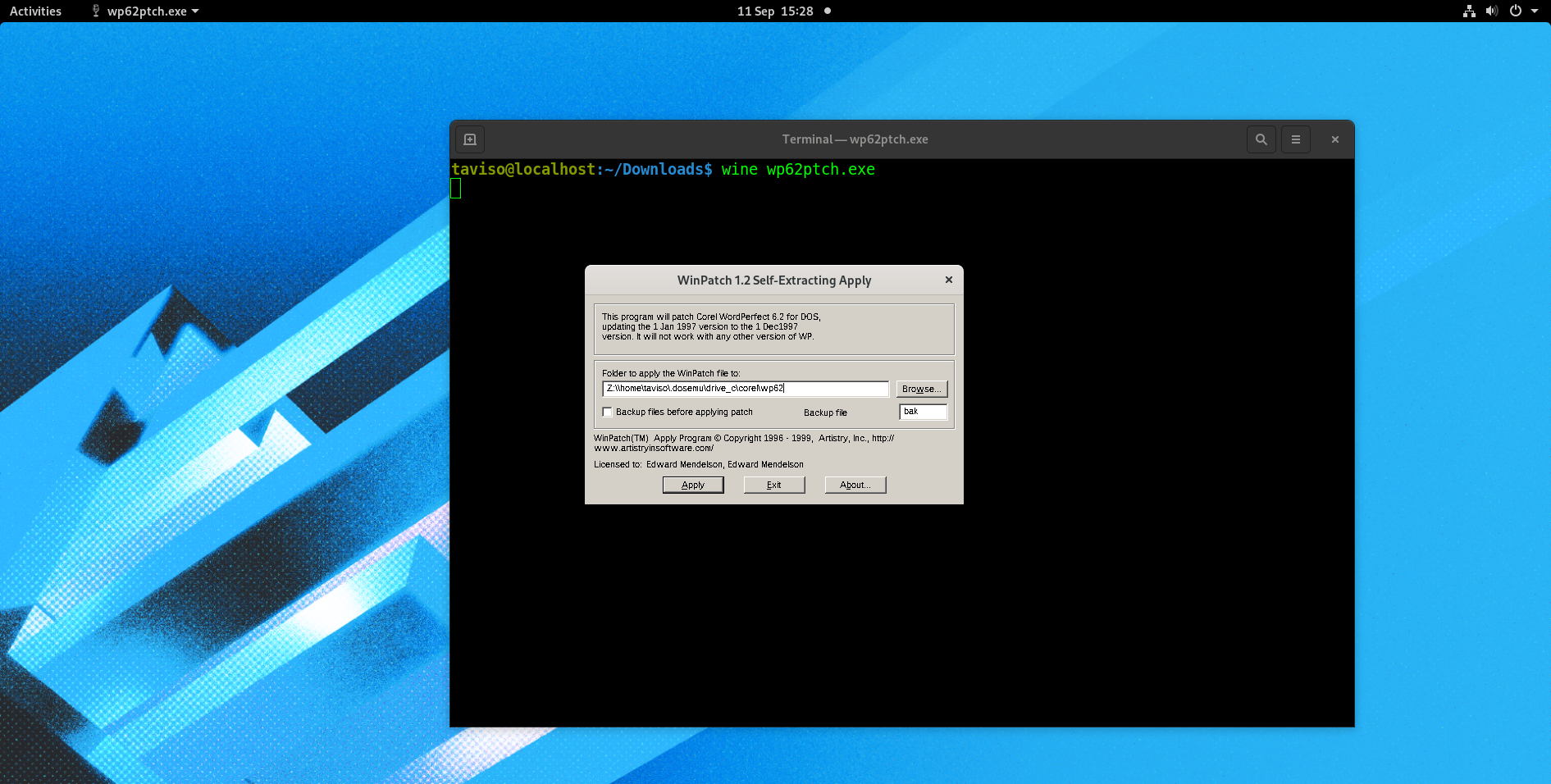The image size is (1551, 784).
Task: Click the Terminal window title
Action: pyautogui.click(x=855, y=139)
